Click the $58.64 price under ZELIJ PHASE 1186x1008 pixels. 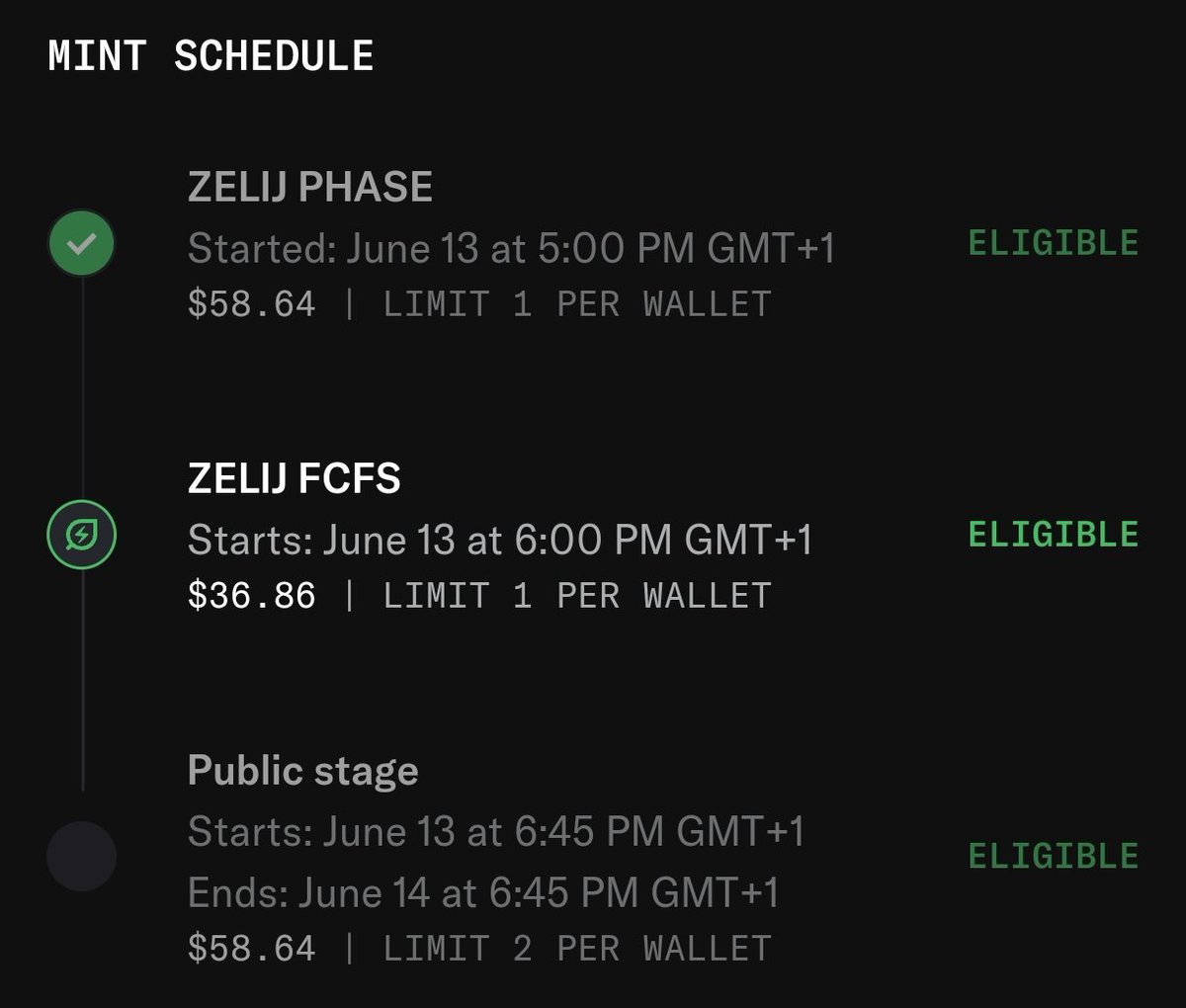pos(252,304)
